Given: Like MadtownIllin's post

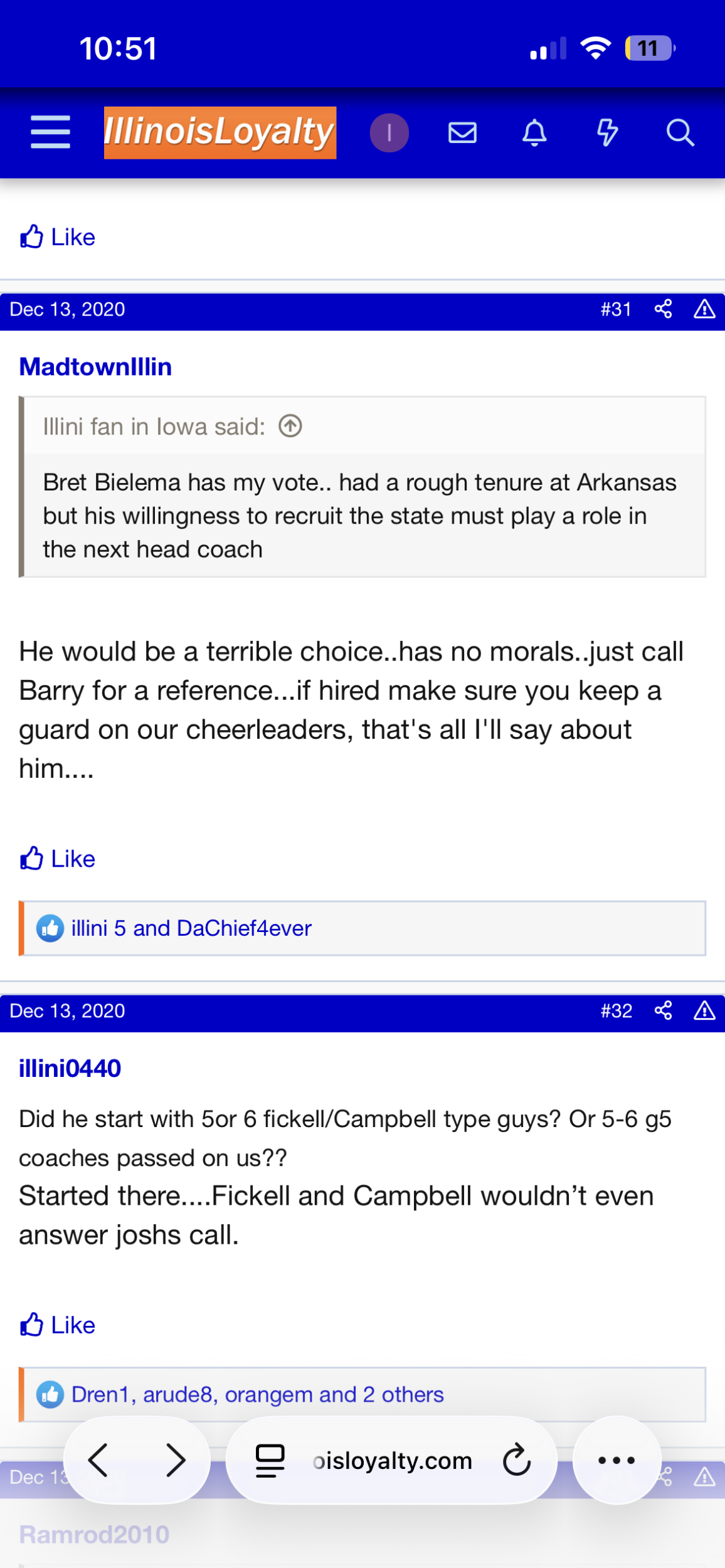Looking at the screenshot, I should pos(58,859).
